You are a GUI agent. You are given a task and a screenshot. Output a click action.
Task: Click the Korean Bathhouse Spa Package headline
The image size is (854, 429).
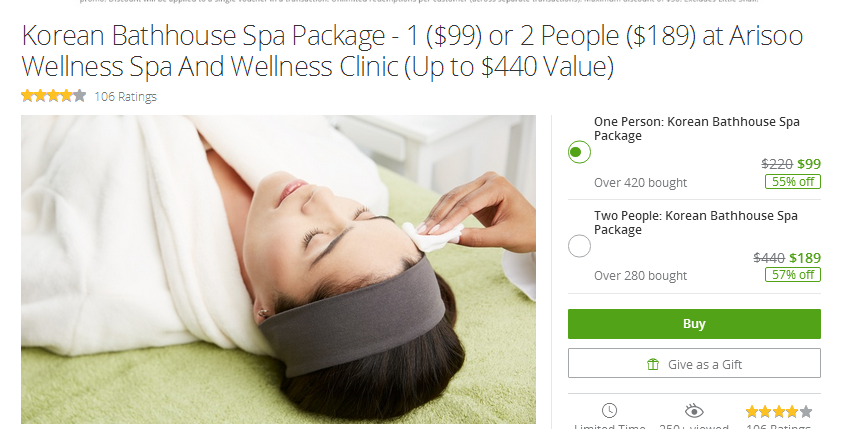412,51
